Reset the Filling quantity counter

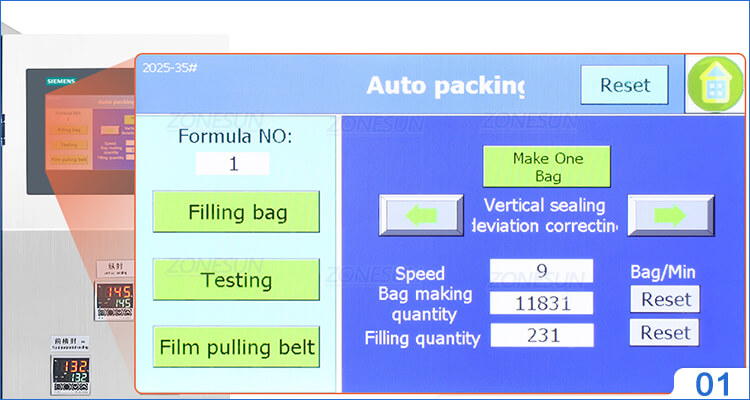click(x=665, y=333)
